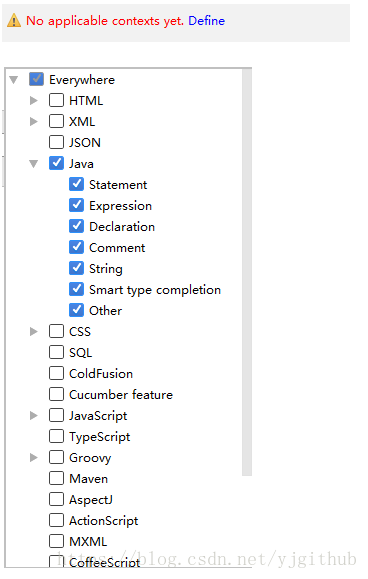
Task: Tick the TypeScript checkbox
Action: click(x=56, y=436)
